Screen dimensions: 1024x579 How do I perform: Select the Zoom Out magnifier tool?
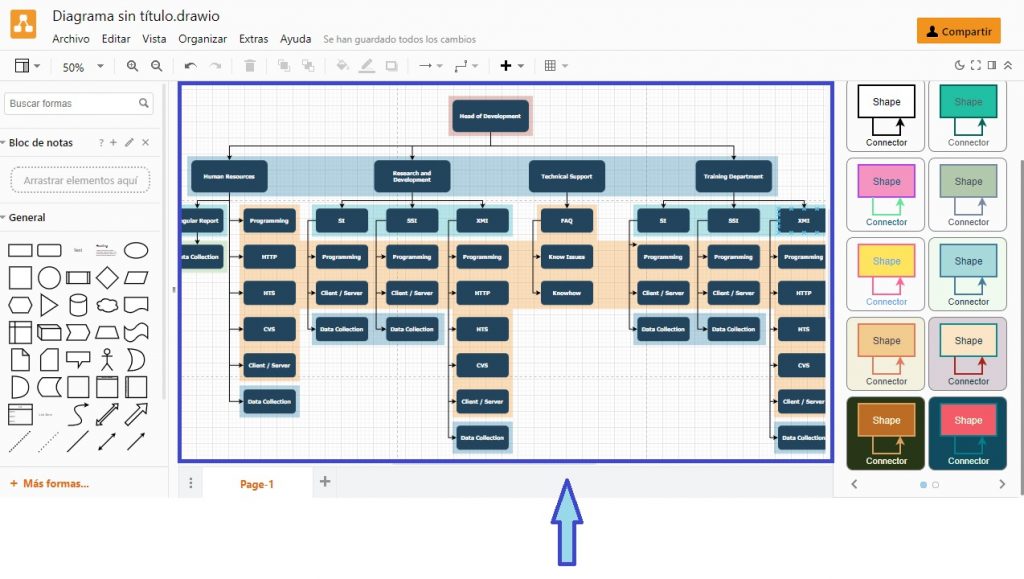[156, 65]
